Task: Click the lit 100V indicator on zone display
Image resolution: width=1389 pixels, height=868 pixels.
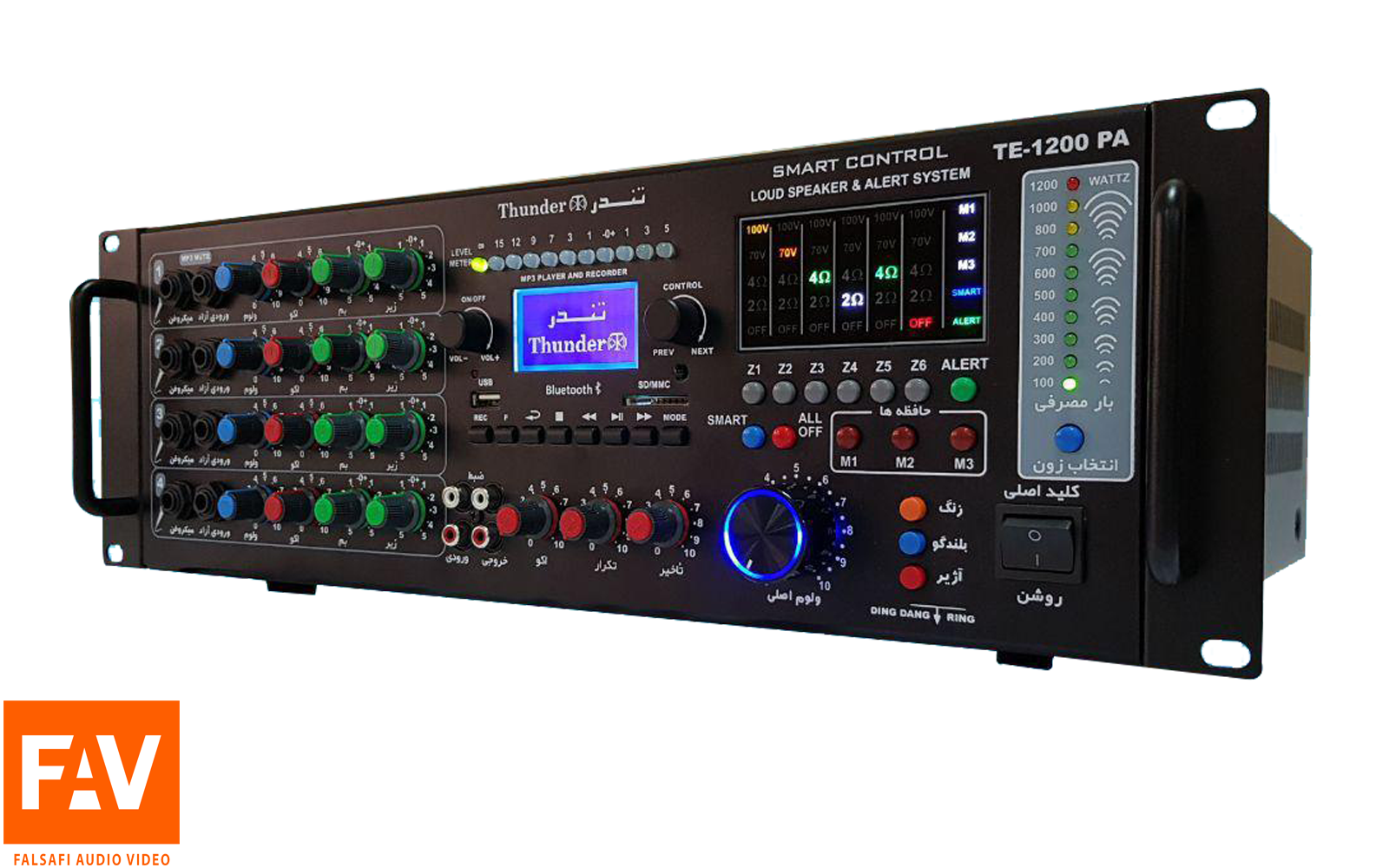Action: pos(758,229)
